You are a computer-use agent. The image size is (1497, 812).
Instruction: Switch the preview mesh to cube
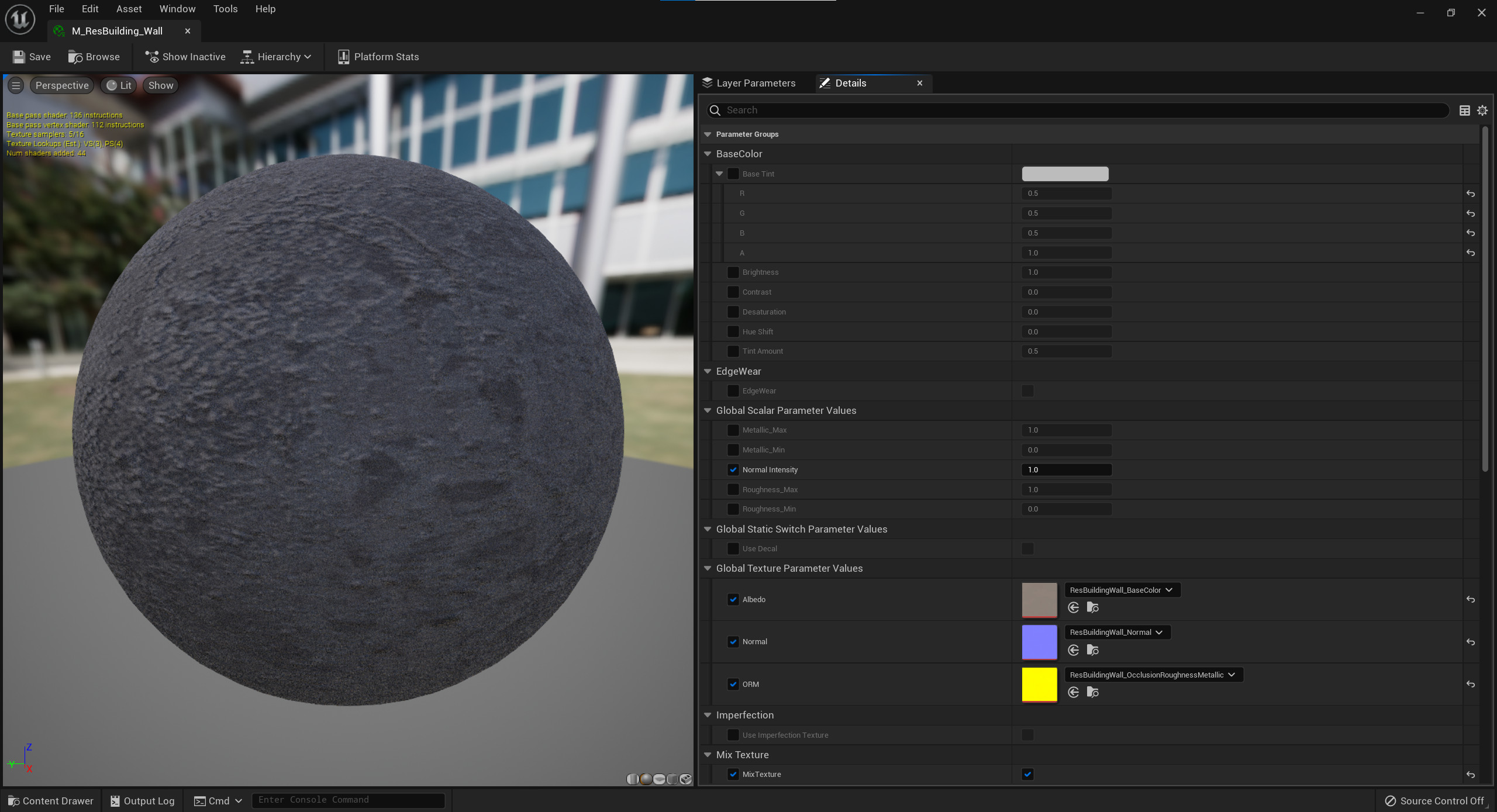pos(673,779)
